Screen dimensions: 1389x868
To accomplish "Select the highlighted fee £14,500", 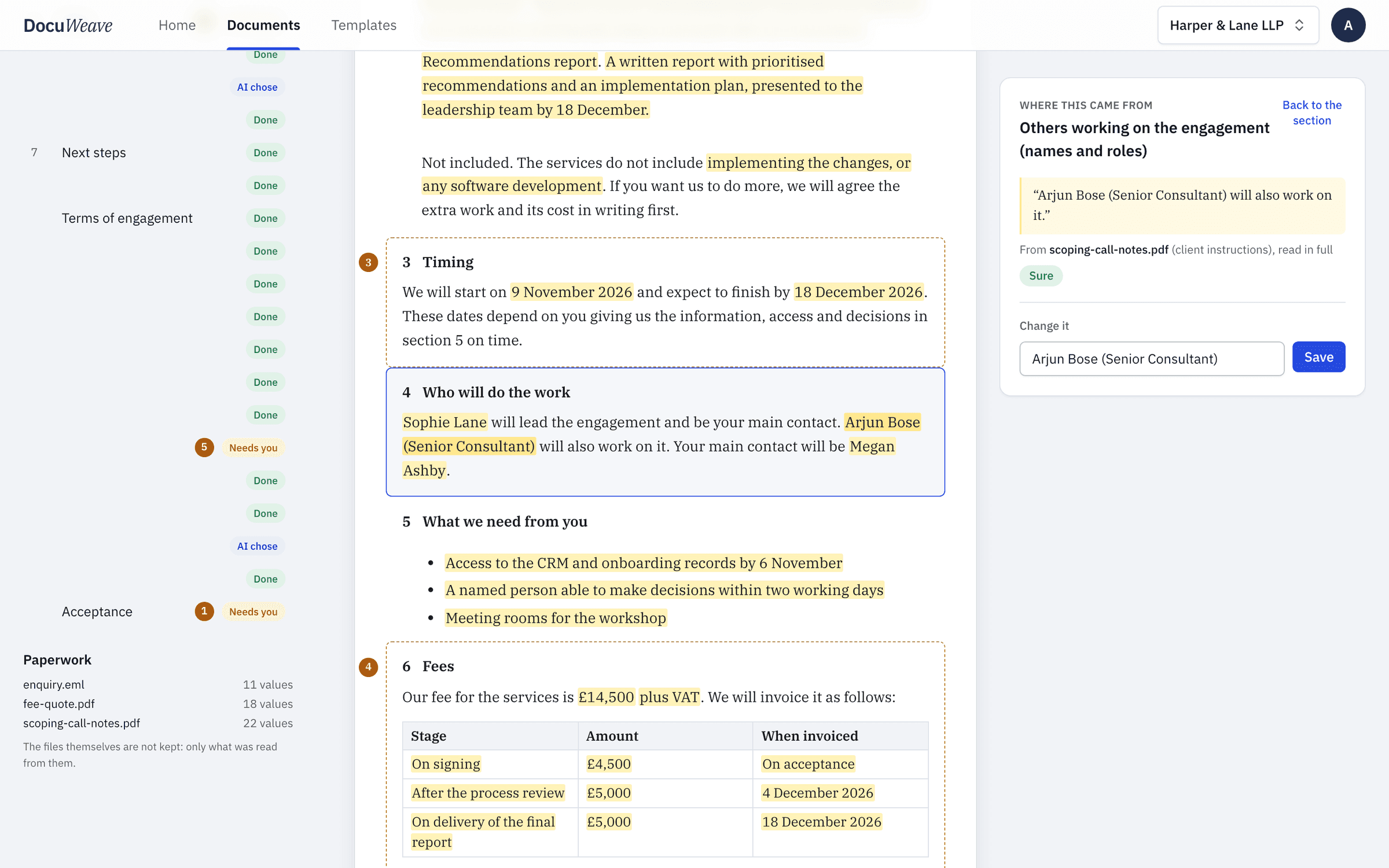I will tap(606, 697).
